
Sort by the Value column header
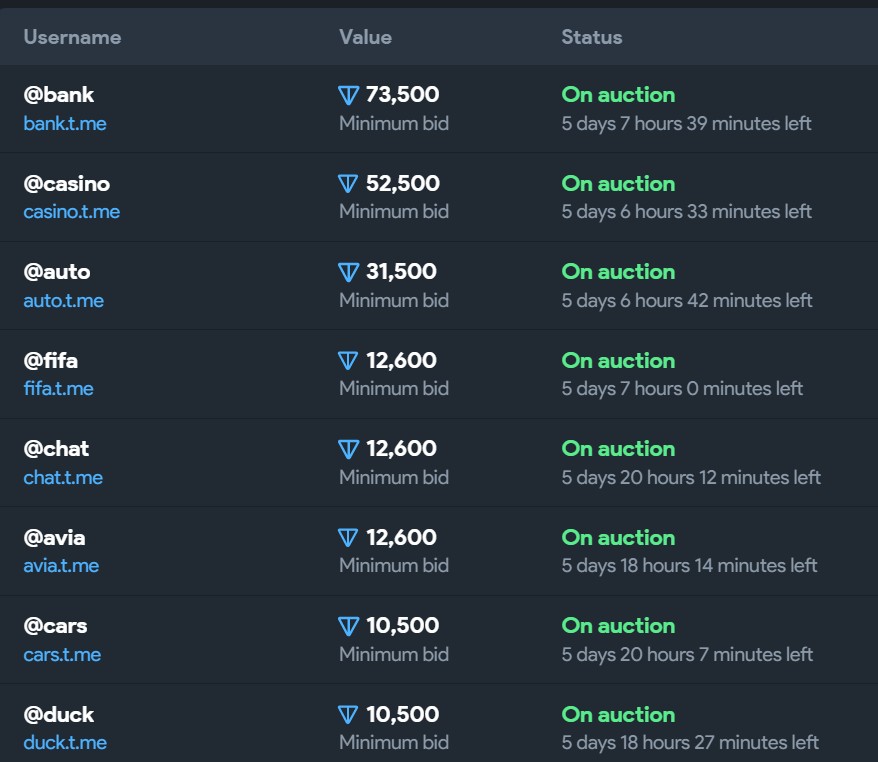coord(365,37)
